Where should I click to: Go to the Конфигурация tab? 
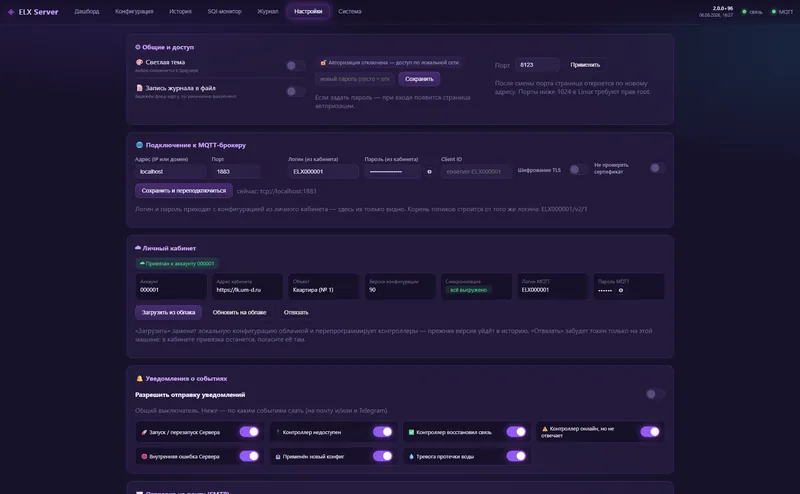pos(134,11)
